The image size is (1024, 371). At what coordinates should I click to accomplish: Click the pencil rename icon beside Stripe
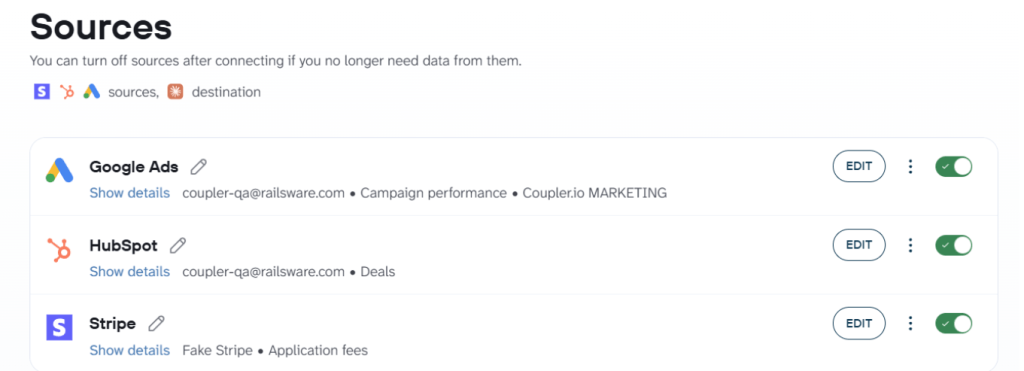[156, 323]
